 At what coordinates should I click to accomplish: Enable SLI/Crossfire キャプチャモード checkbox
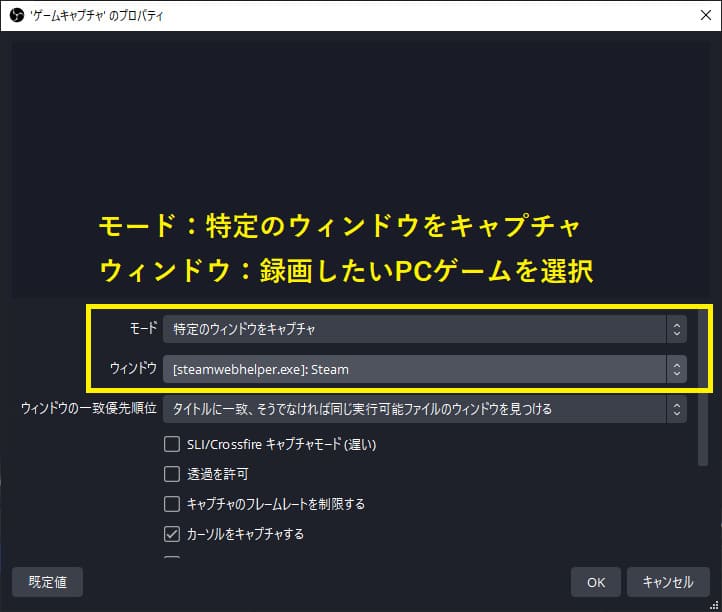click(x=172, y=444)
